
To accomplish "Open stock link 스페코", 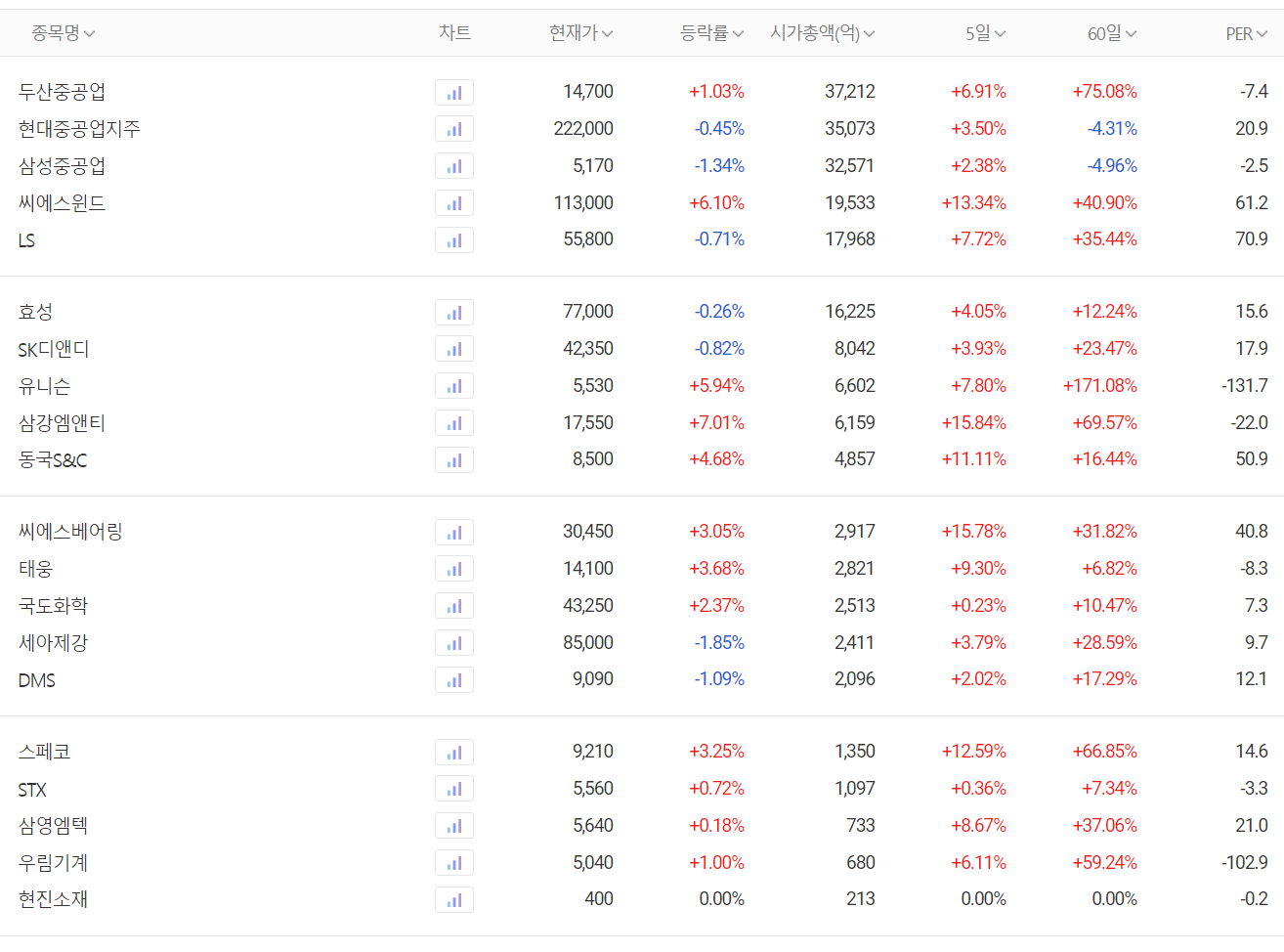I will pos(44,752).
